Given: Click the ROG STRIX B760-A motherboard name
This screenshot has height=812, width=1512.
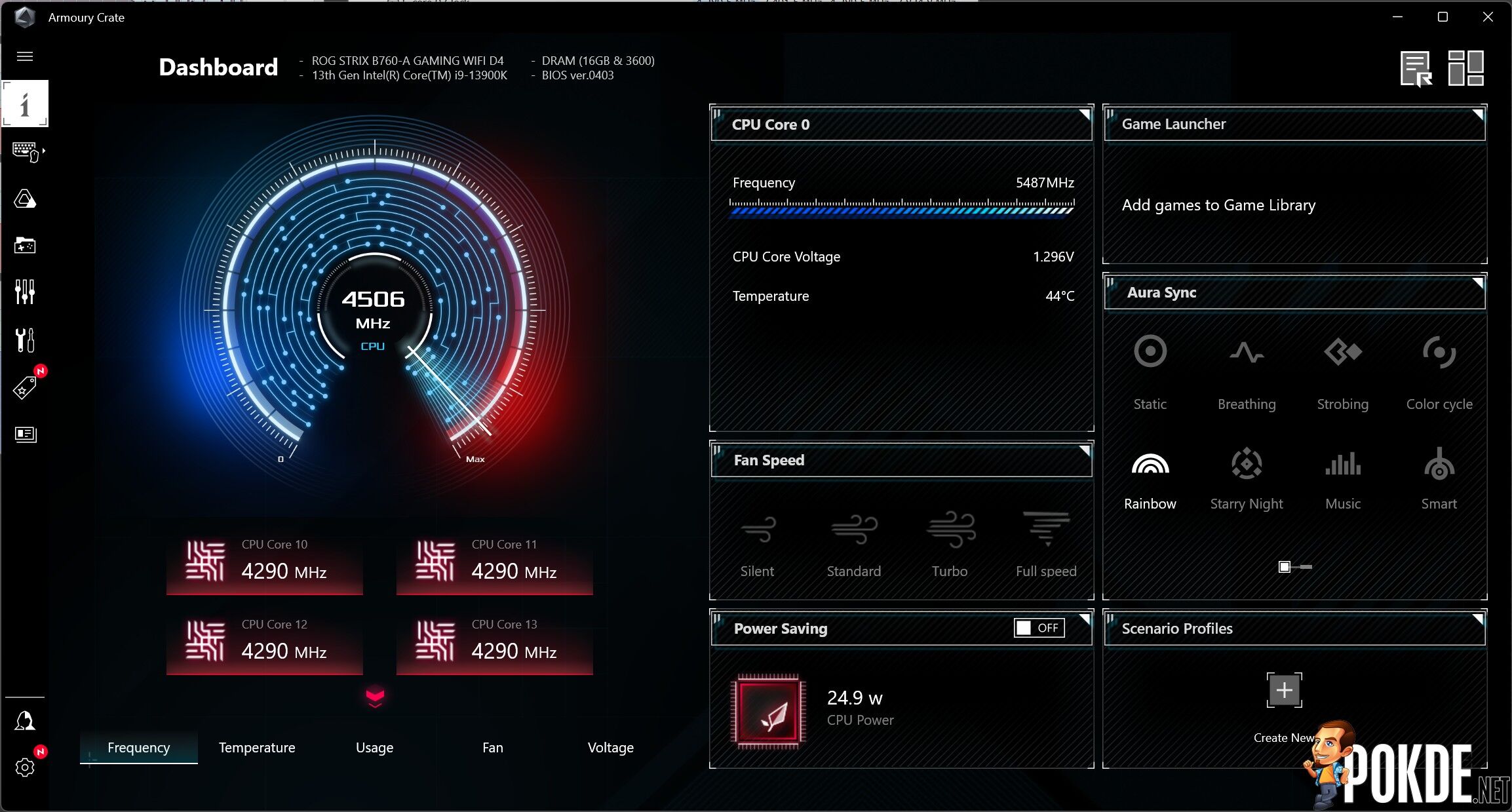Looking at the screenshot, I should 408,60.
